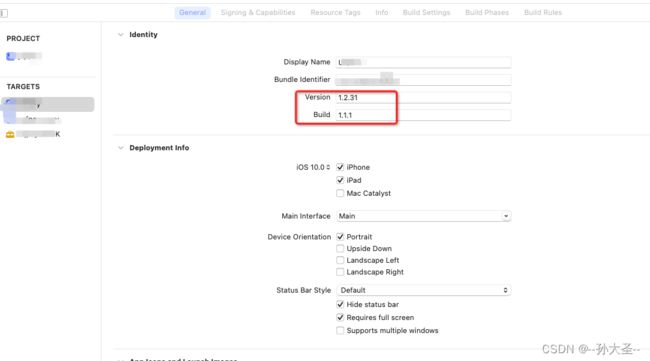Enable Landscape Left orientation
This screenshot has height=361, width=650.
pyautogui.click(x=340, y=260)
